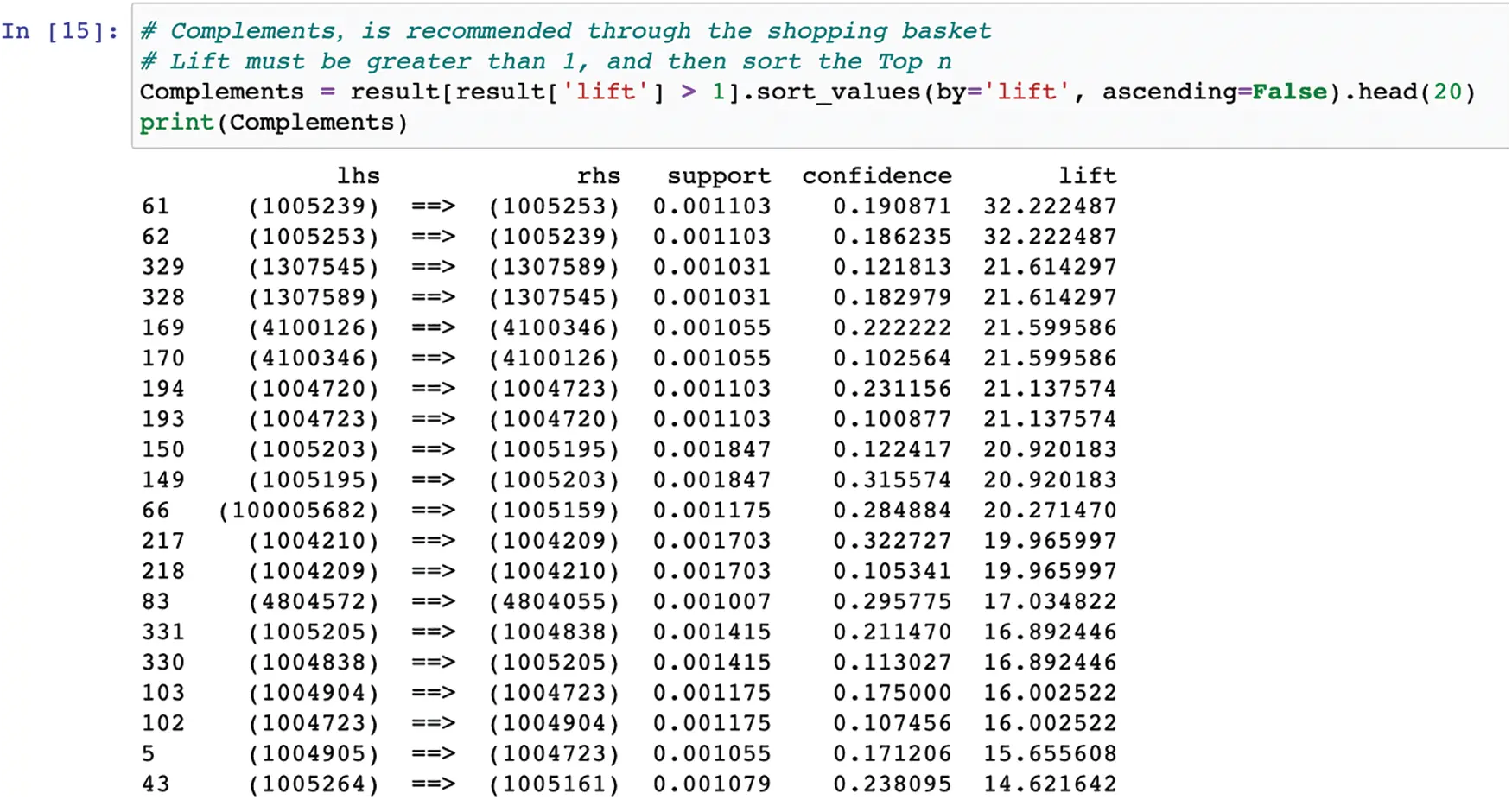This screenshot has height=800, width=1512.
Task: Click the 'confidence' column header
Action: (876, 176)
